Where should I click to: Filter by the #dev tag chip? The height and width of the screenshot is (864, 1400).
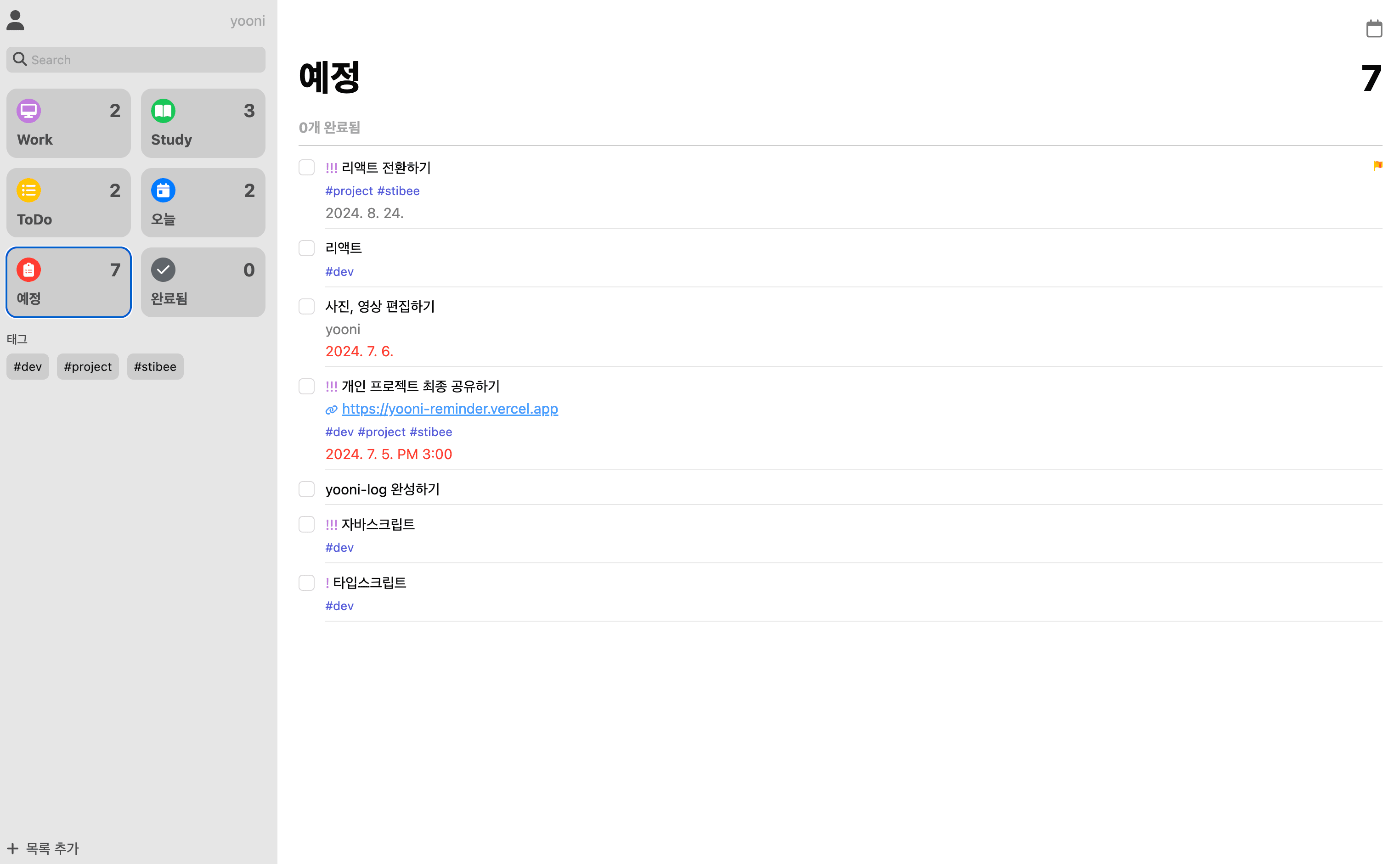pyautogui.click(x=28, y=366)
